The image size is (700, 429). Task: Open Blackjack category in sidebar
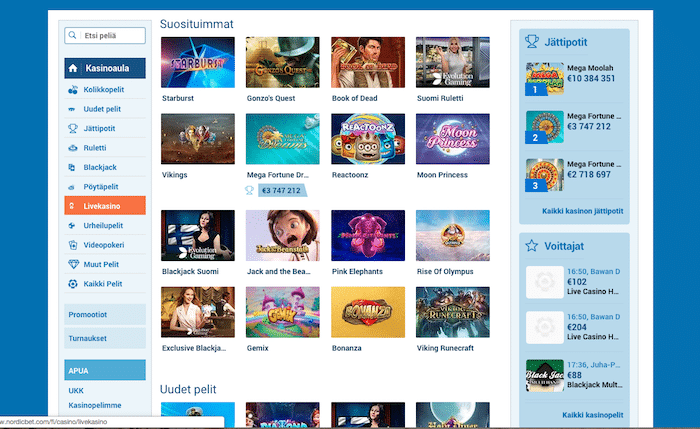105,167
